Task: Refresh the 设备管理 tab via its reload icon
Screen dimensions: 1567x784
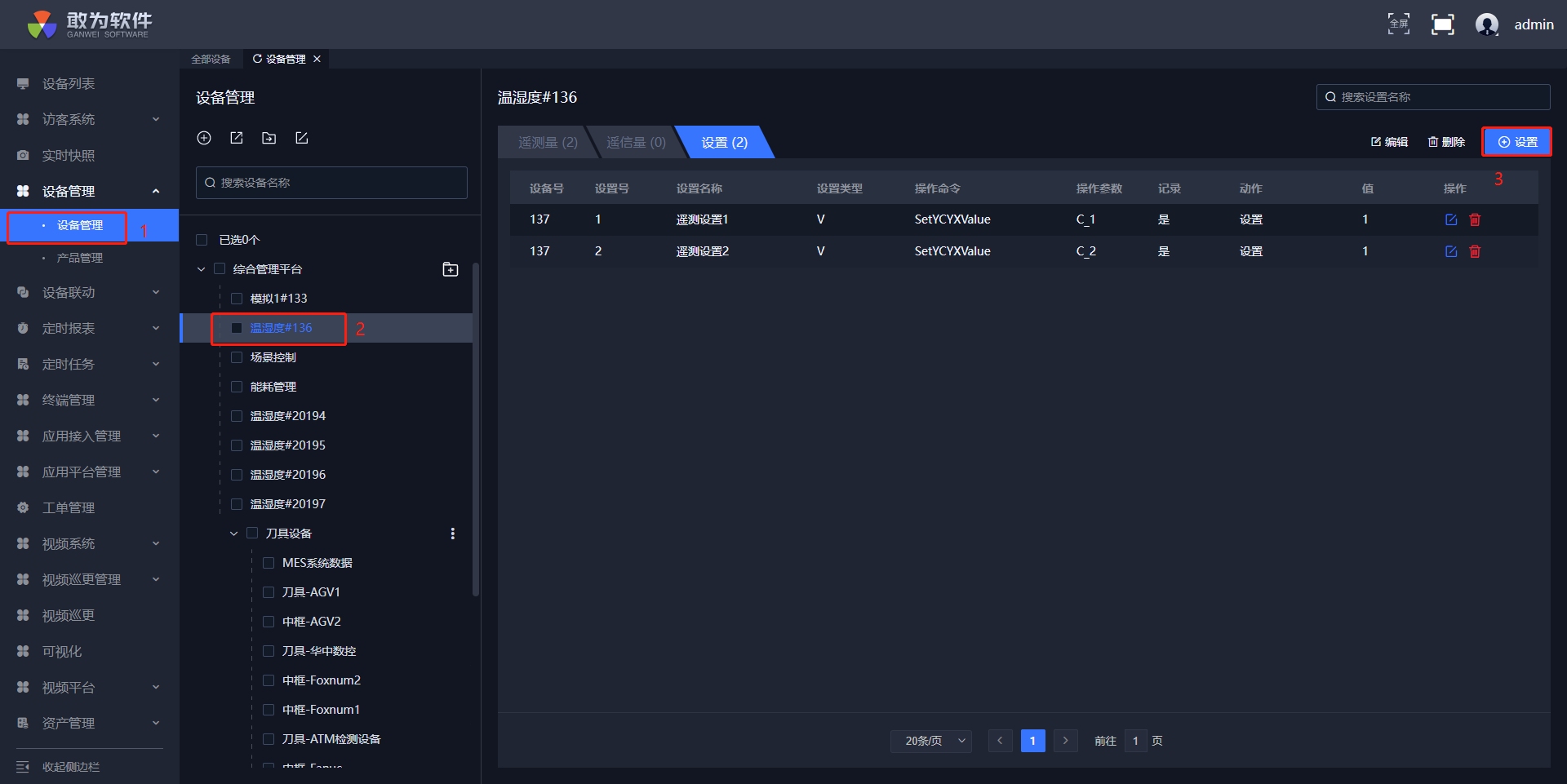Action: [x=257, y=59]
